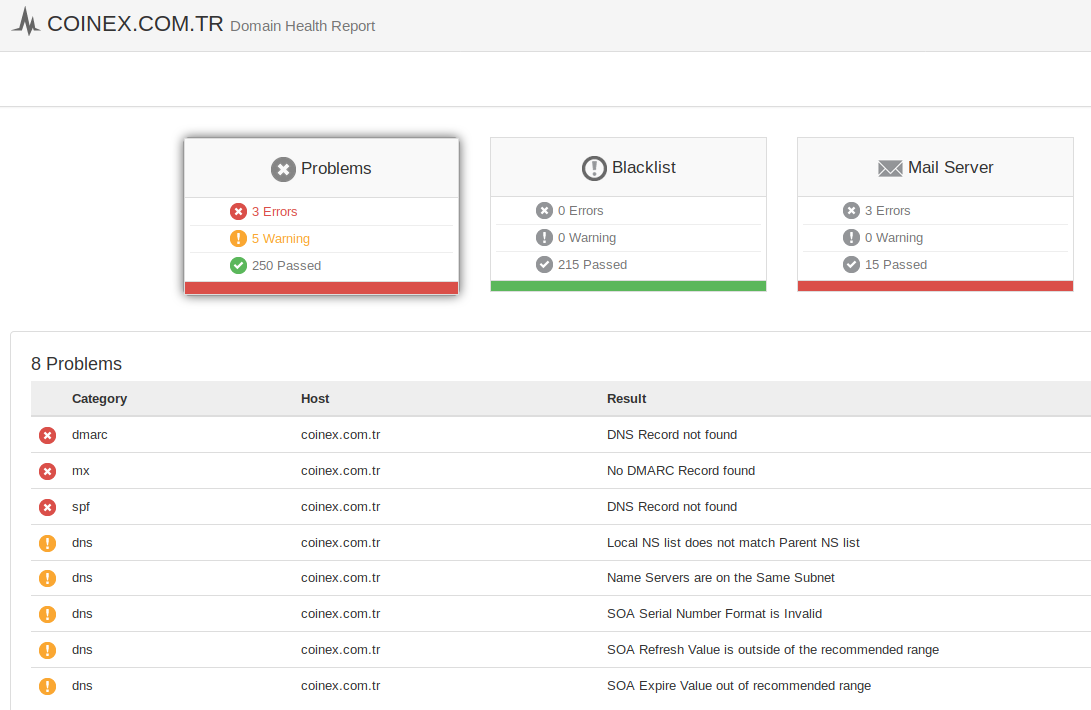
Task: Click SOA Expire Value out of range result
Action: tap(738, 686)
